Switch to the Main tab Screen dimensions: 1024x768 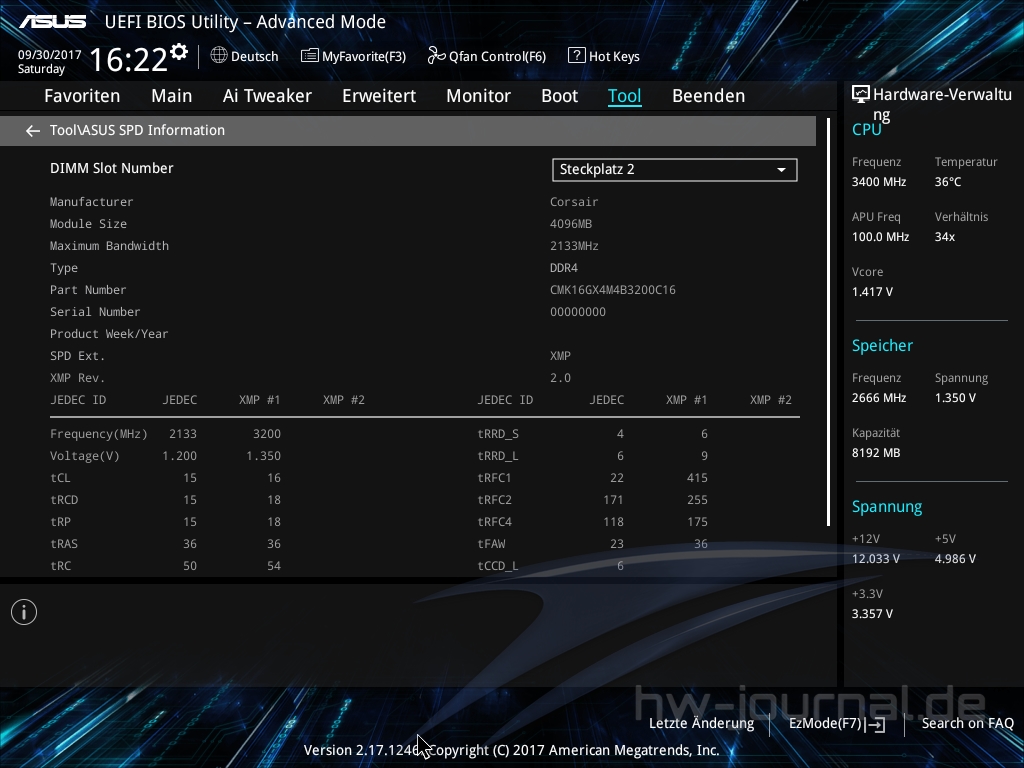[x=172, y=96]
